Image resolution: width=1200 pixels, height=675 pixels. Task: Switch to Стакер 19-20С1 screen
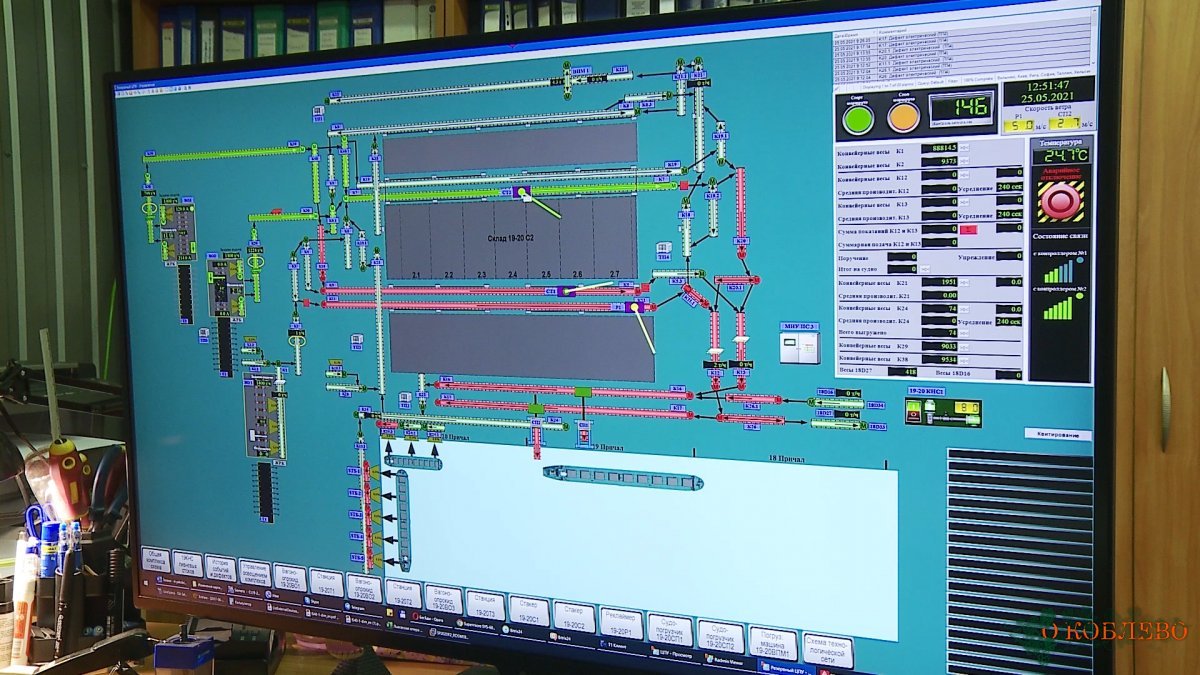pos(528,610)
